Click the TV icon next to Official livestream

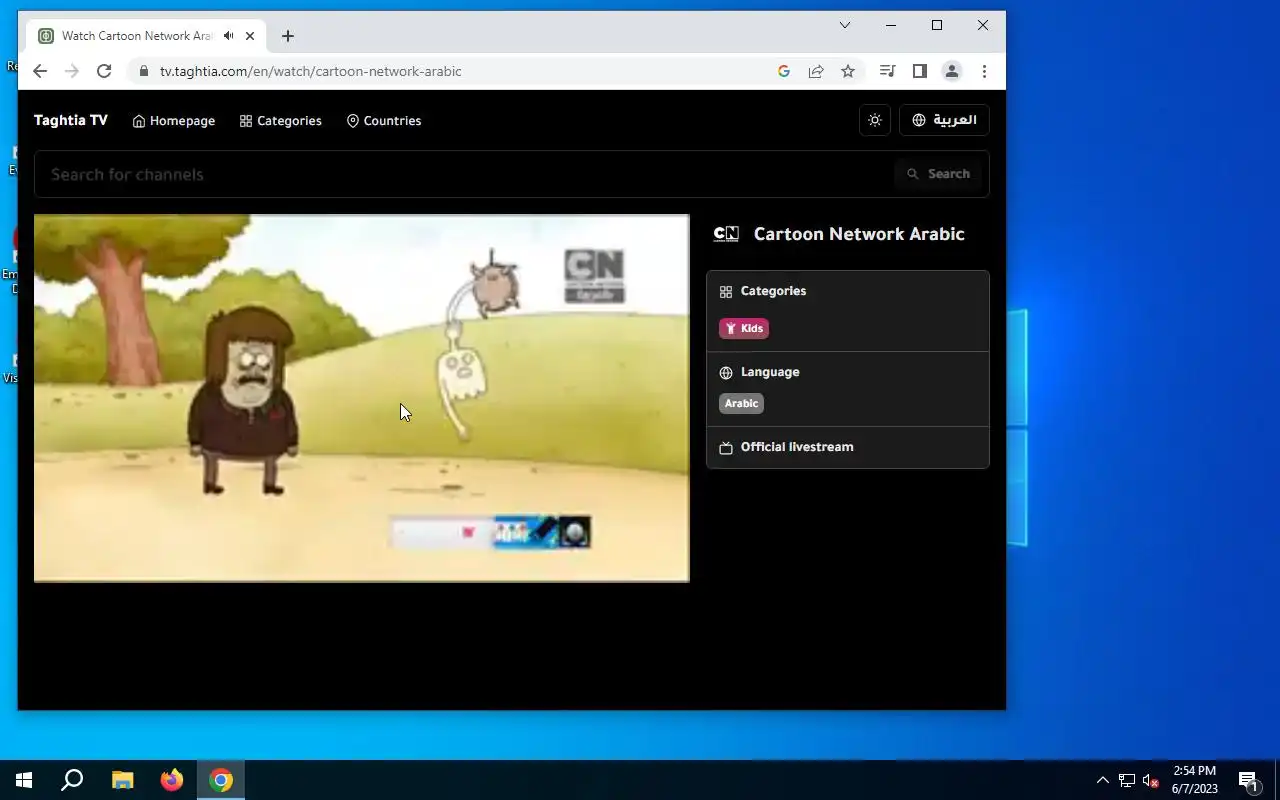pos(726,448)
